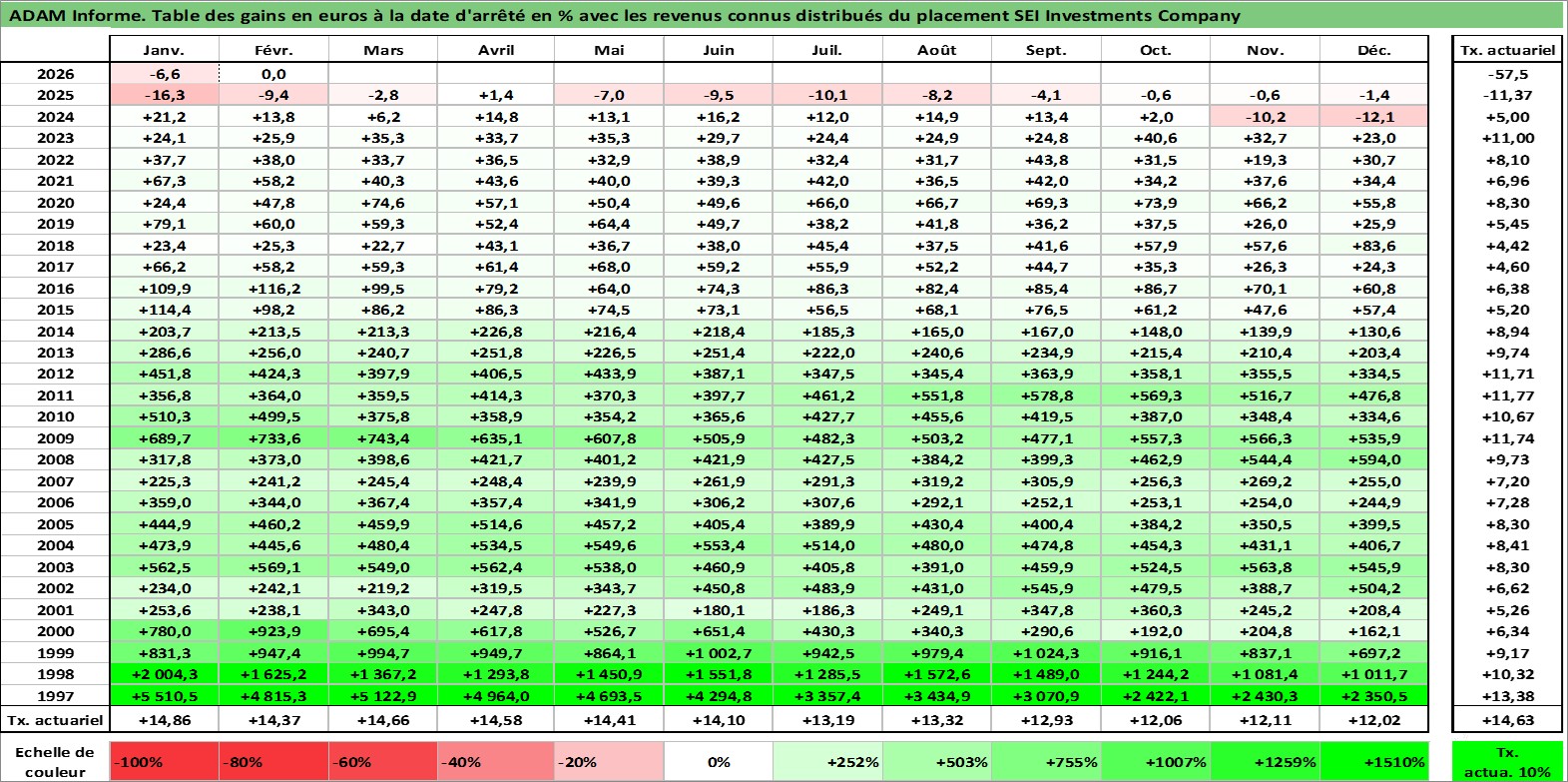Select cell 0,0 in February 2026
The image size is (1568, 782).
pyautogui.click(x=273, y=74)
